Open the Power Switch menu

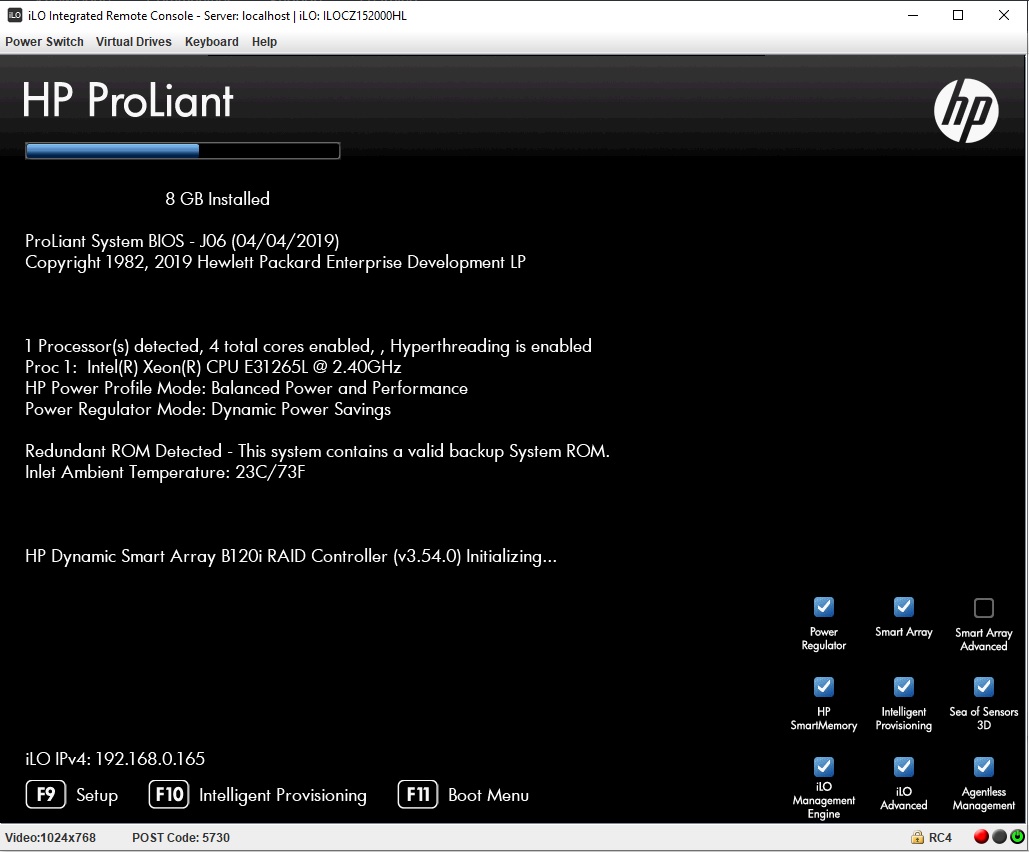point(44,42)
